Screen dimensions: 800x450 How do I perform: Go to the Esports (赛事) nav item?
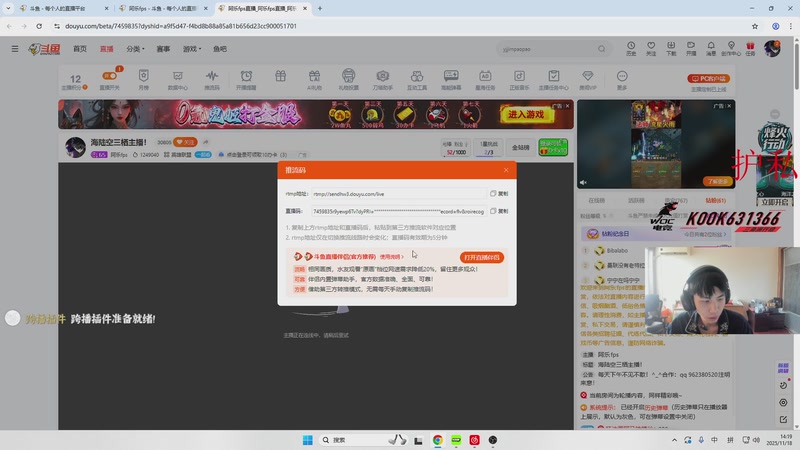(x=163, y=49)
